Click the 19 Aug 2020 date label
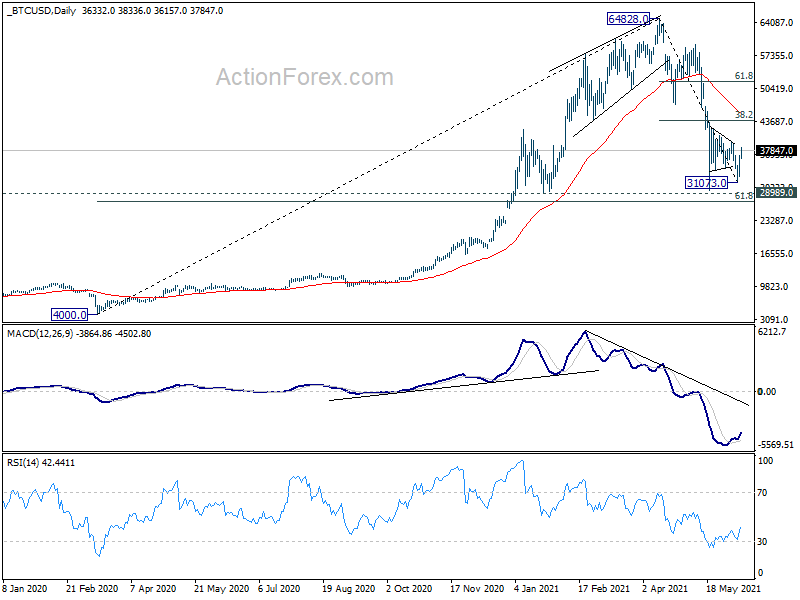This screenshot has width=800, height=600. coord(348,589)
